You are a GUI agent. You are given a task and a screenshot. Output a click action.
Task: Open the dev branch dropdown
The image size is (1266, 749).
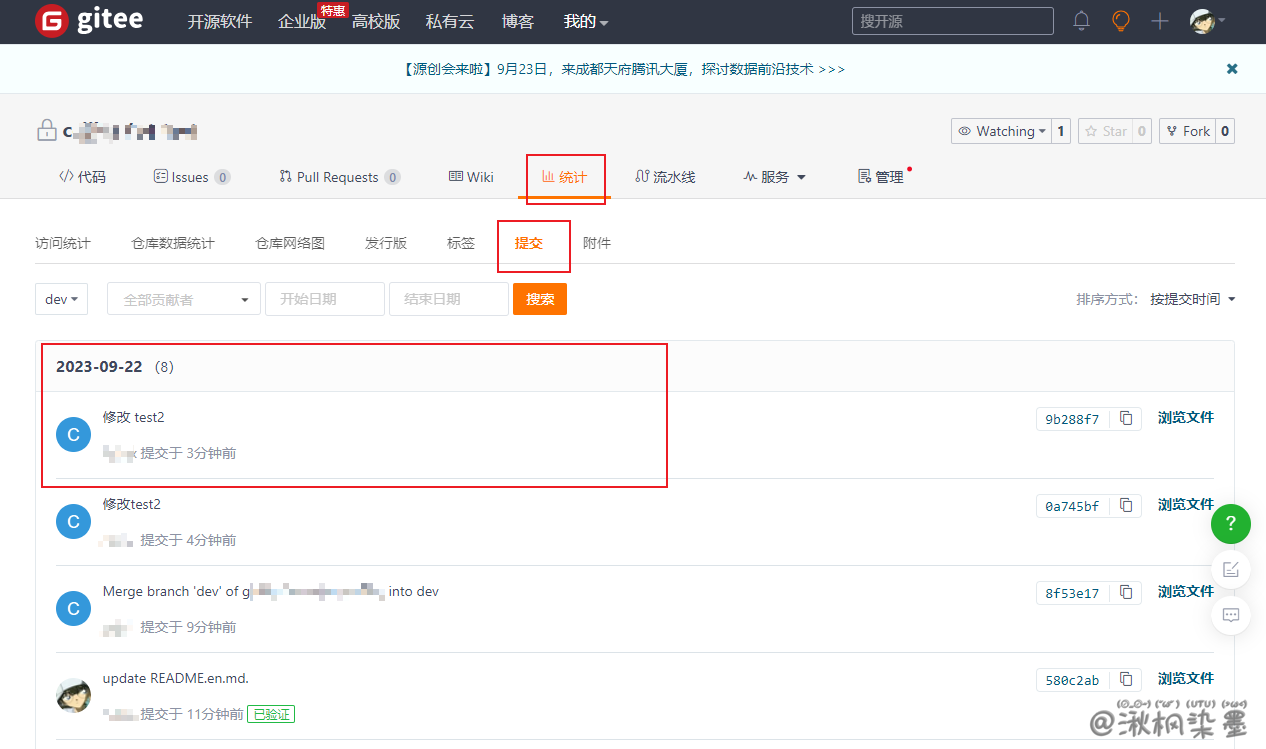62,299
